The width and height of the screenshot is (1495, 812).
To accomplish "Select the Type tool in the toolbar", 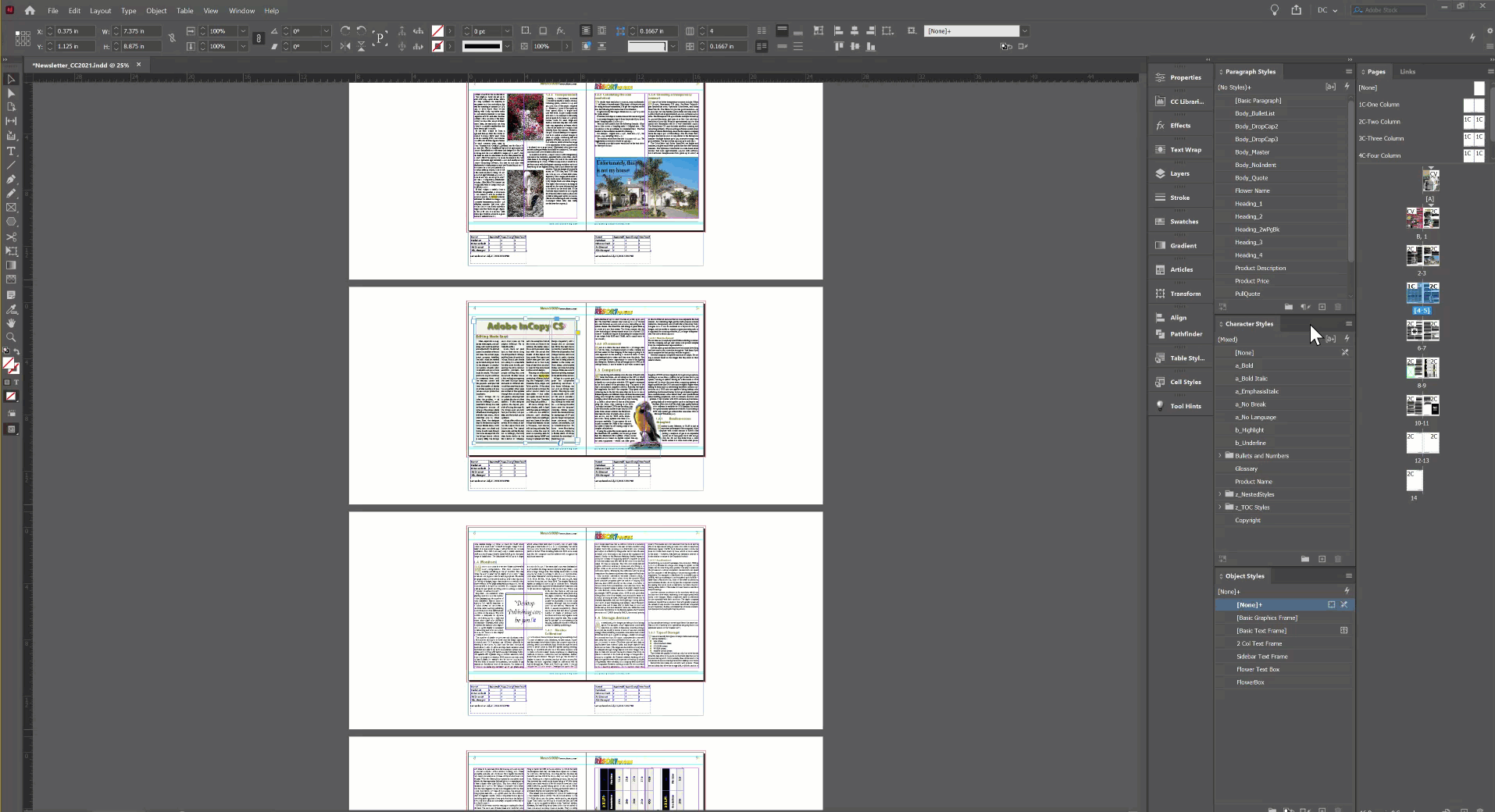I will click(11, 150).
